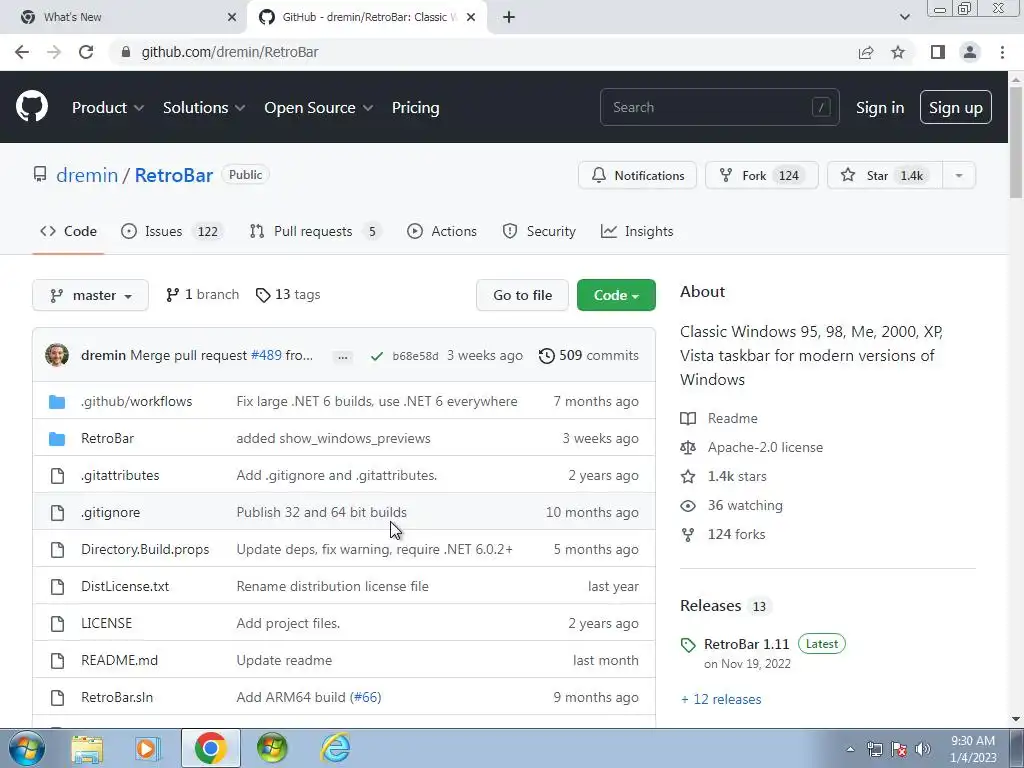Open the Pricing link

(x=415, y=108)
